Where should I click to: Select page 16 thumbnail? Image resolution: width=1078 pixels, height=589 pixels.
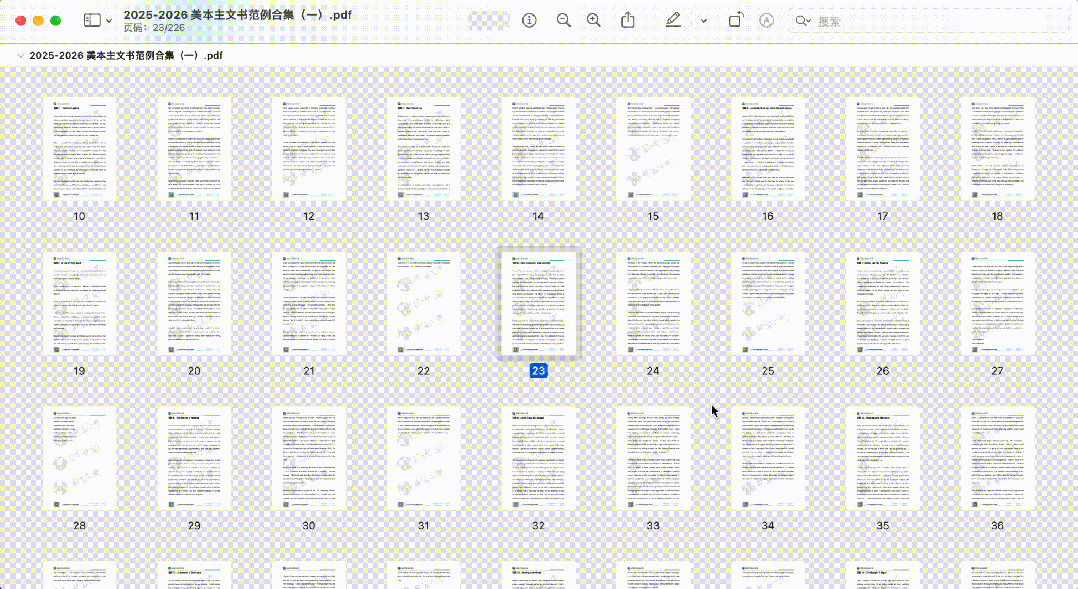point(768,149)
